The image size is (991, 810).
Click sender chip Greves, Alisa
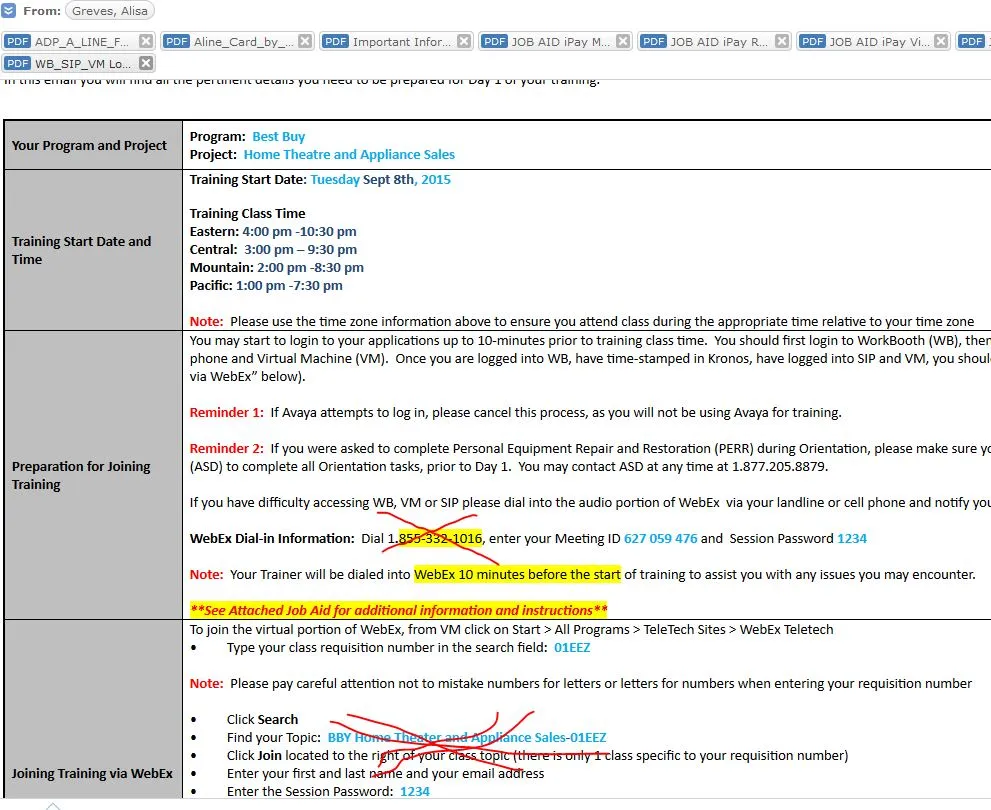tap(107, 12)
